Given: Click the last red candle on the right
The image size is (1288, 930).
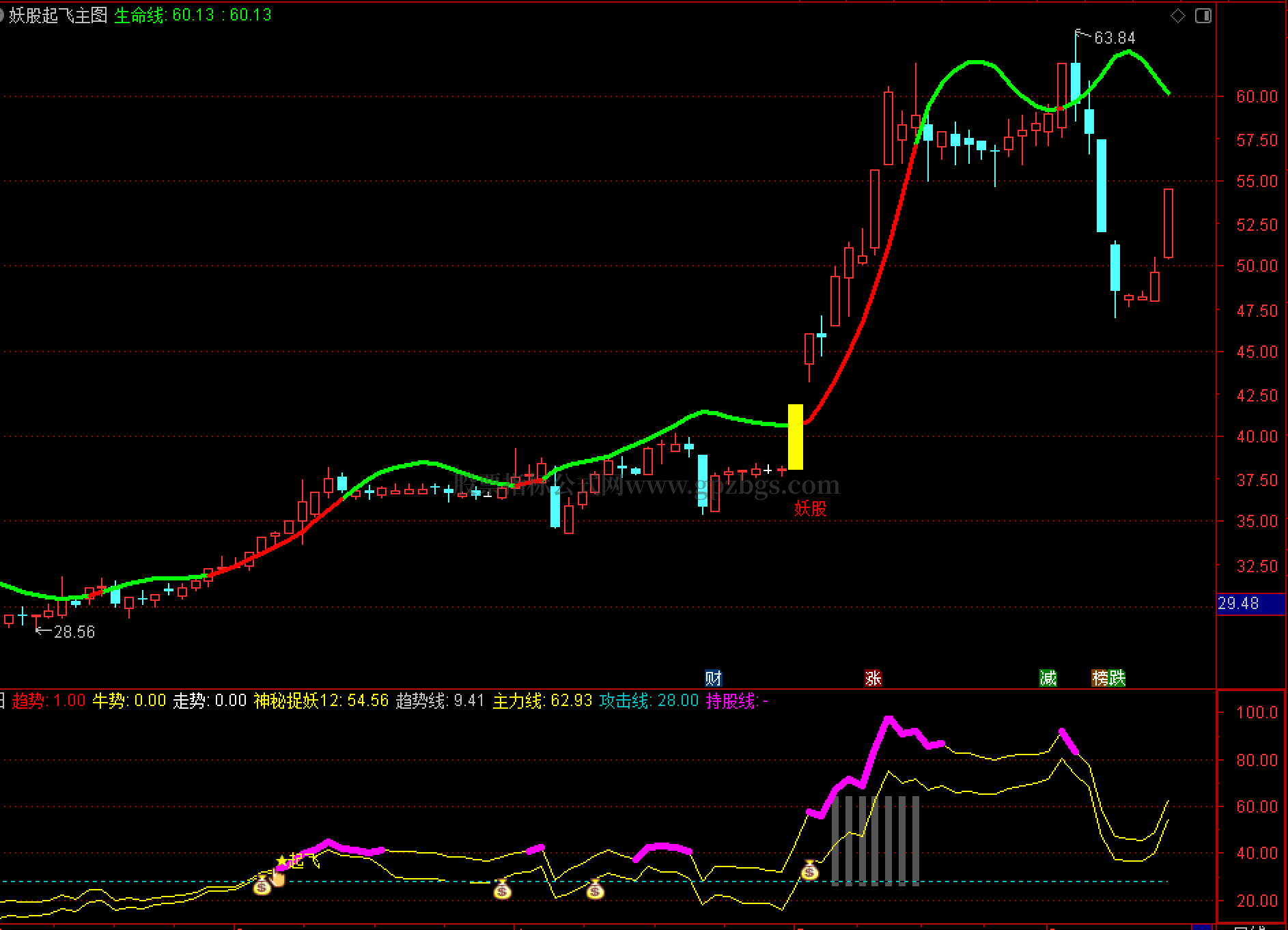Looking at the screenshot, I should pyautogui.click(x=1168, y=223).
